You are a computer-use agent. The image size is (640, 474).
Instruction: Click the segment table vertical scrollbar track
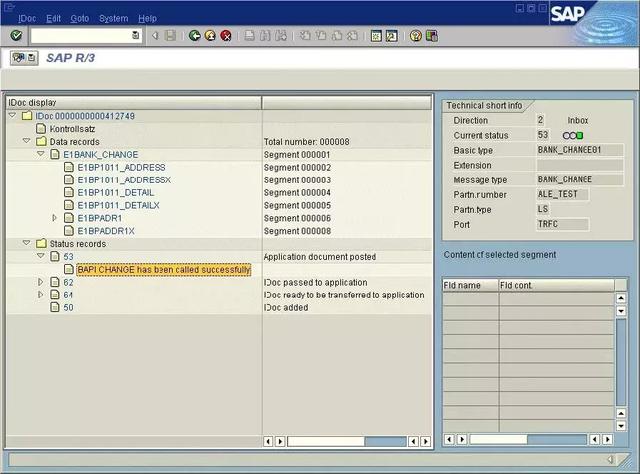[x=621, y=363]
